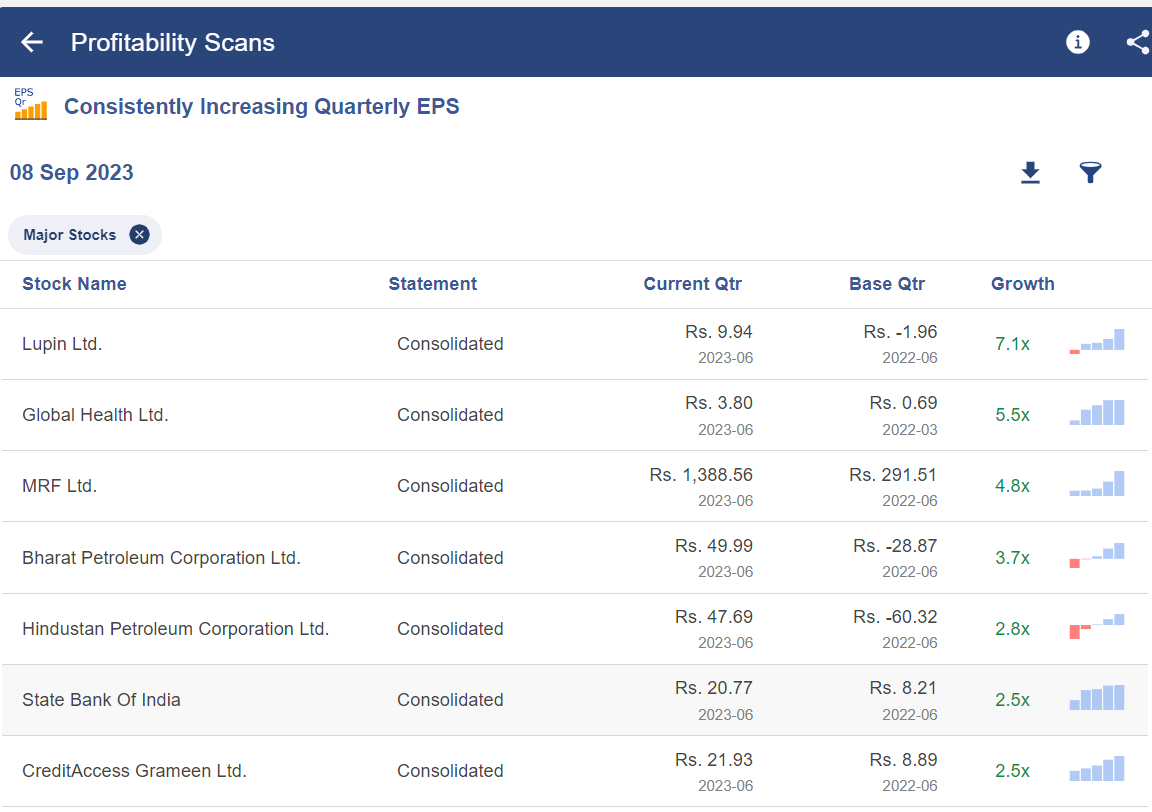Click Lupin base quarter Rs. -1.96
Screen dimensions: 1152x812
[x=900, y=332]
